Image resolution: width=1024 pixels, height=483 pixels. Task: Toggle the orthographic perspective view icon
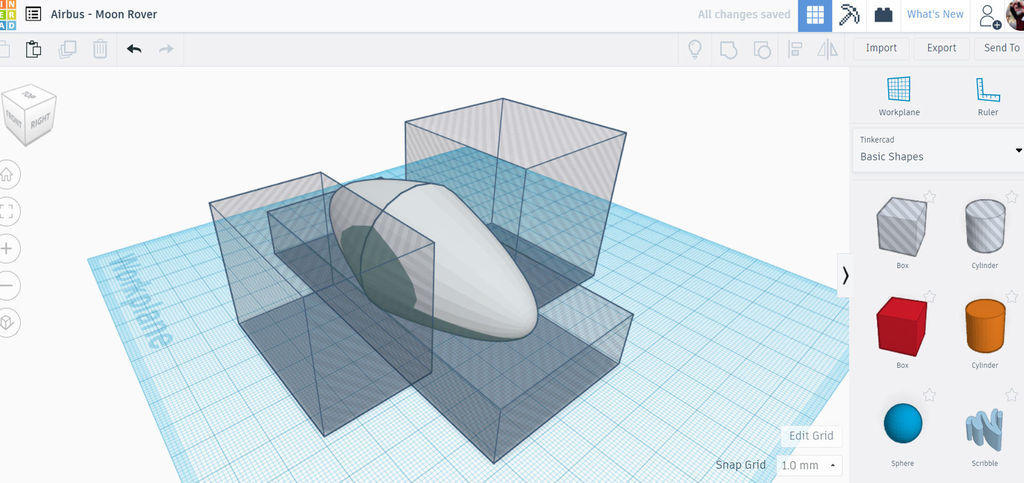coord(7,323)
